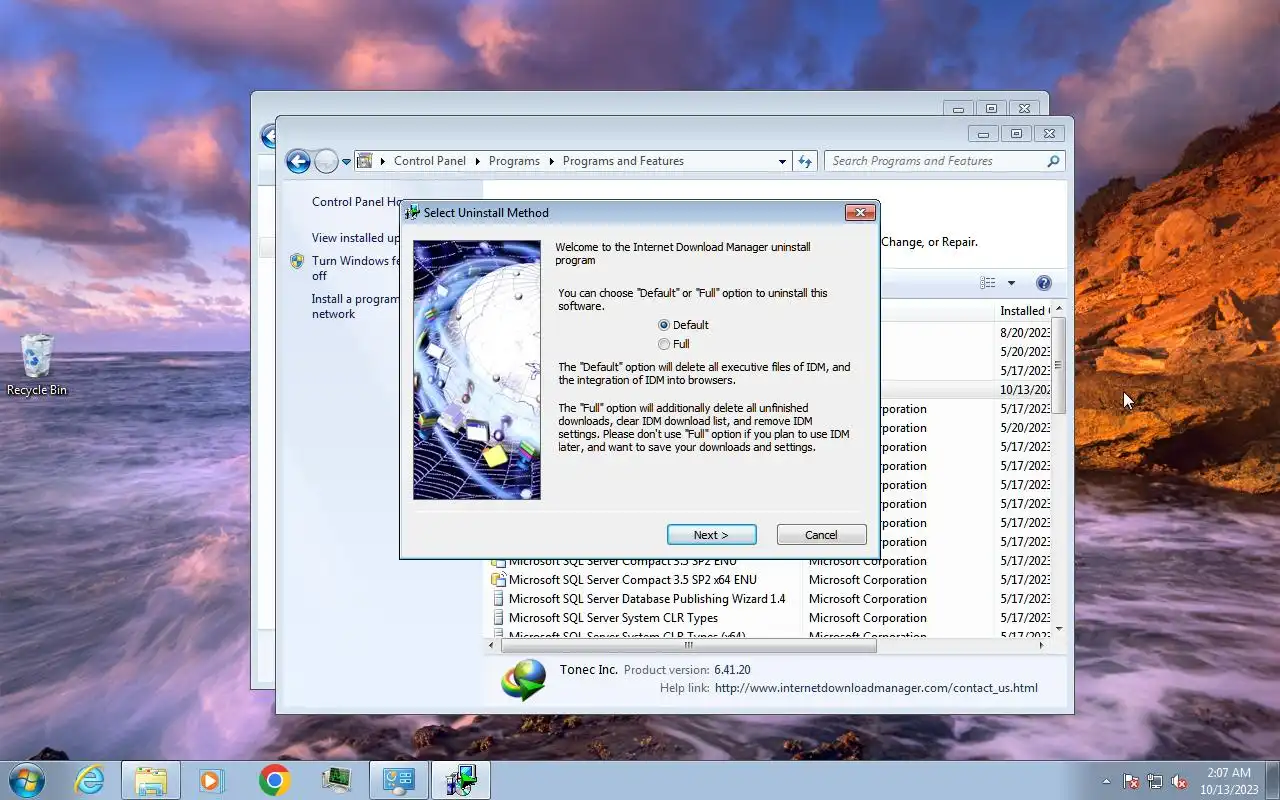Viewport: 1280px width, 800px height.
Task: Select Microsoft SQL Server Compact 3.5 SP2 x64 ENU
Action: click(x=633, y=580)
